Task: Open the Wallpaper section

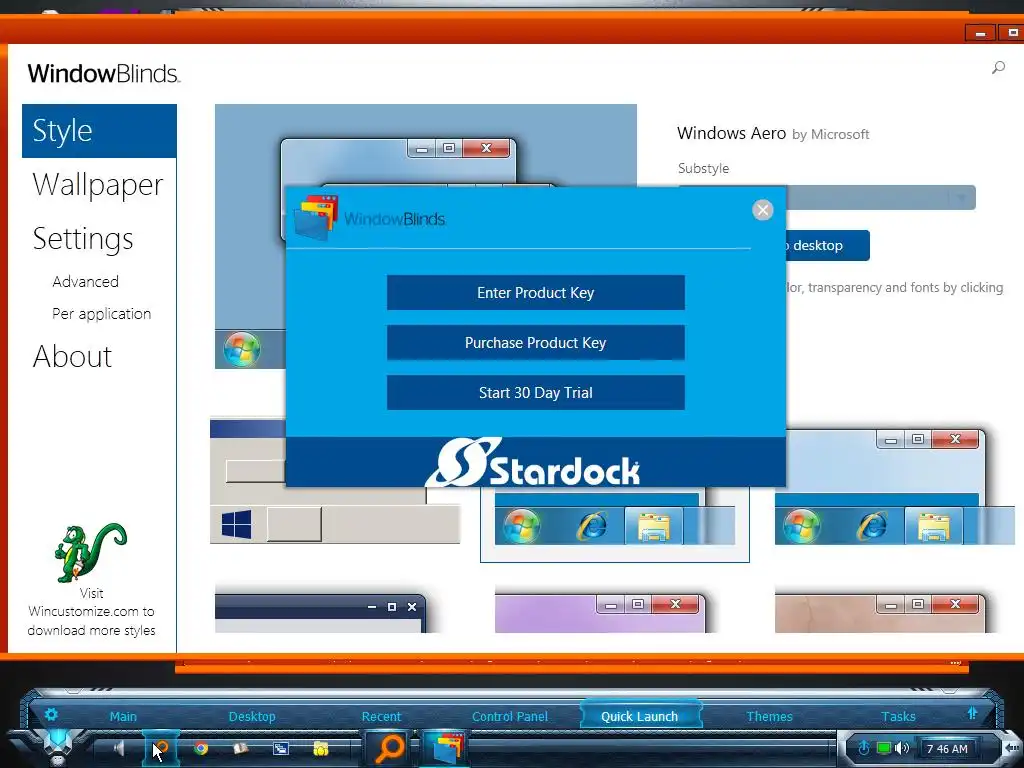Action: pyautogui.click(x=98, y=185)
